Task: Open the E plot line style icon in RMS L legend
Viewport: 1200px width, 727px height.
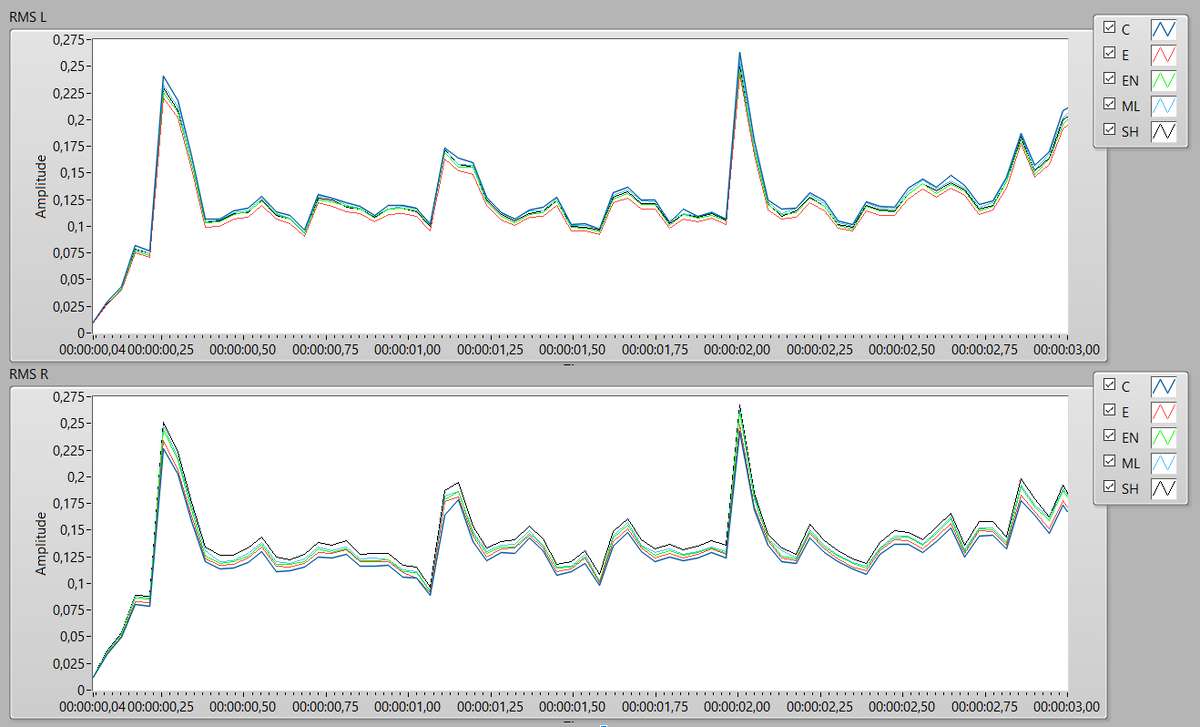Action: (x=1164, y=54)
